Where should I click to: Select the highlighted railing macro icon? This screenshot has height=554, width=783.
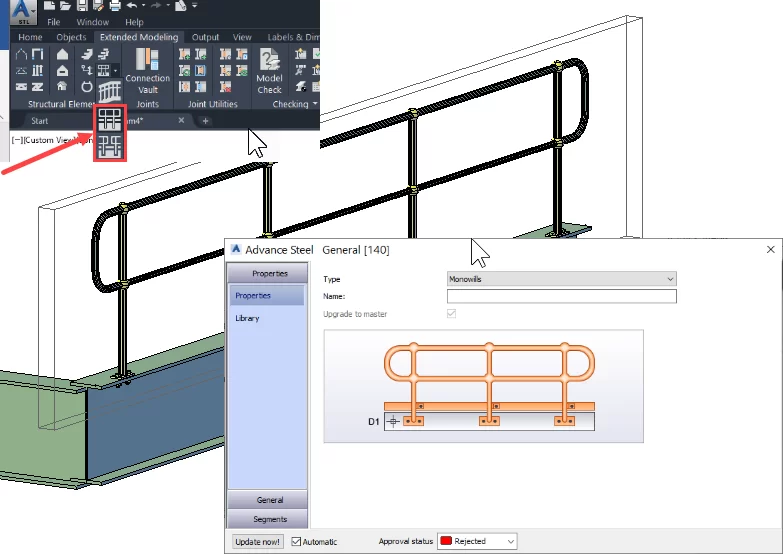coord(109,119)
